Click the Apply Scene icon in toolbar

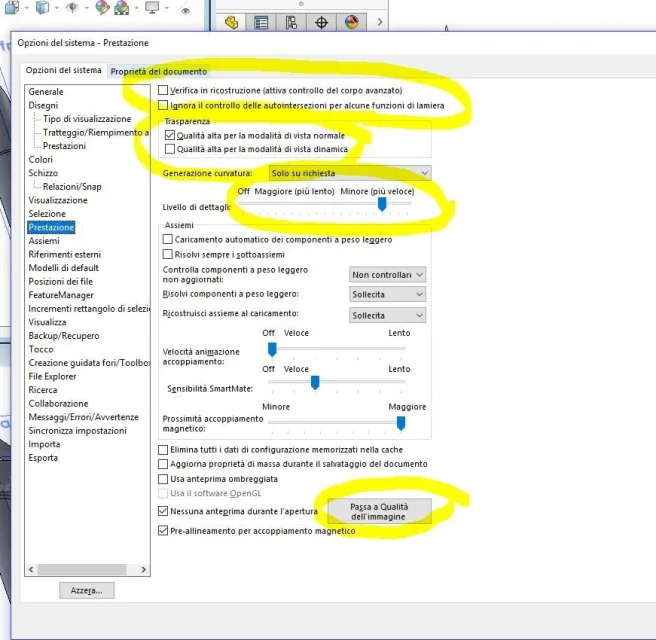[121, 8]
